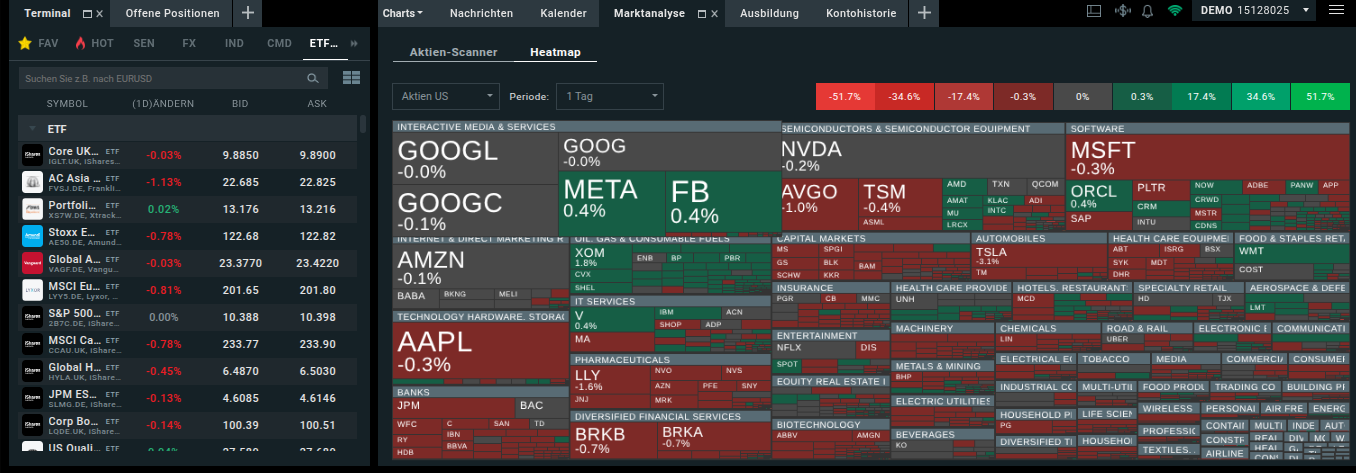Select the GOOGL heatmap tile

(475, 158)
